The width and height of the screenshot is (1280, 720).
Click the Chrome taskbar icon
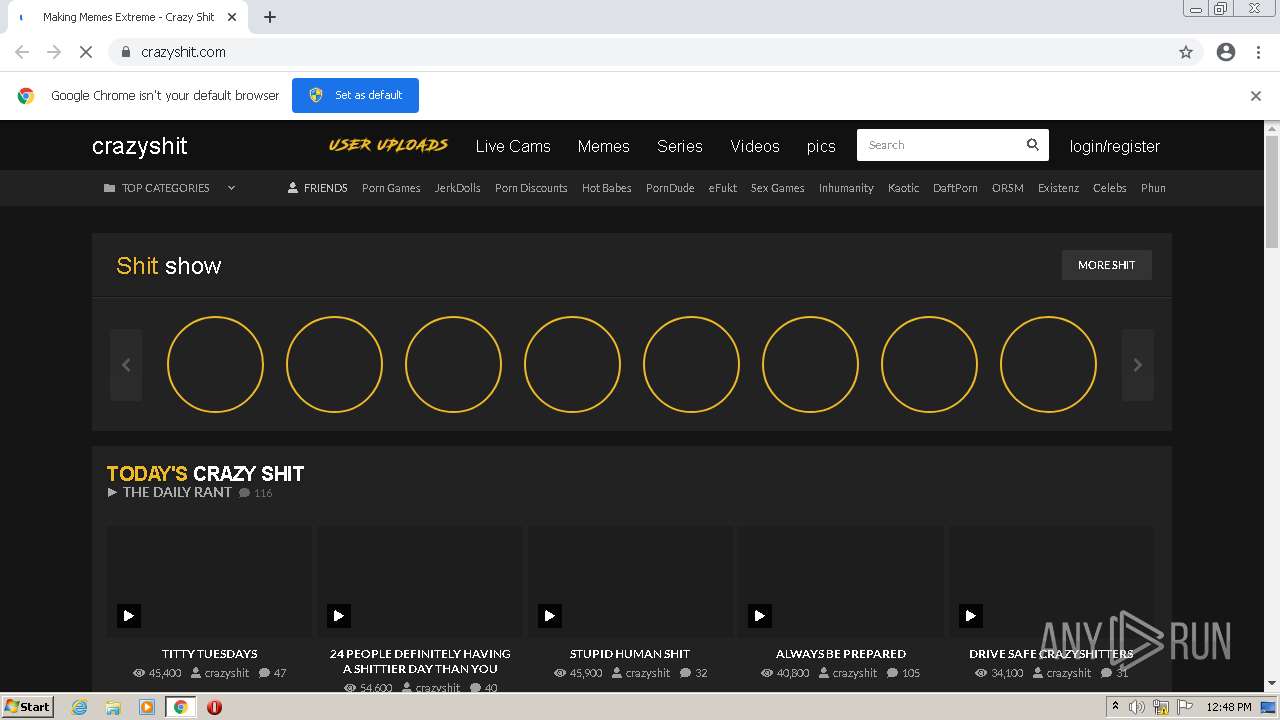click(181, 707)
